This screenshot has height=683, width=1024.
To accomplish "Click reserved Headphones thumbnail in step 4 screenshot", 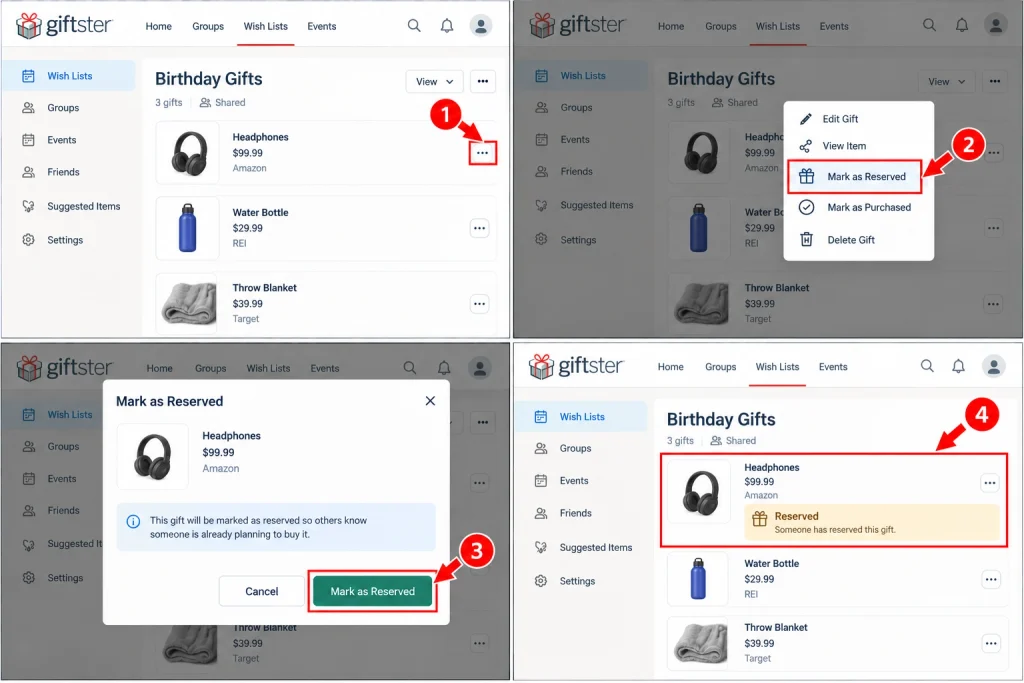I will click(x=699, y=492).
